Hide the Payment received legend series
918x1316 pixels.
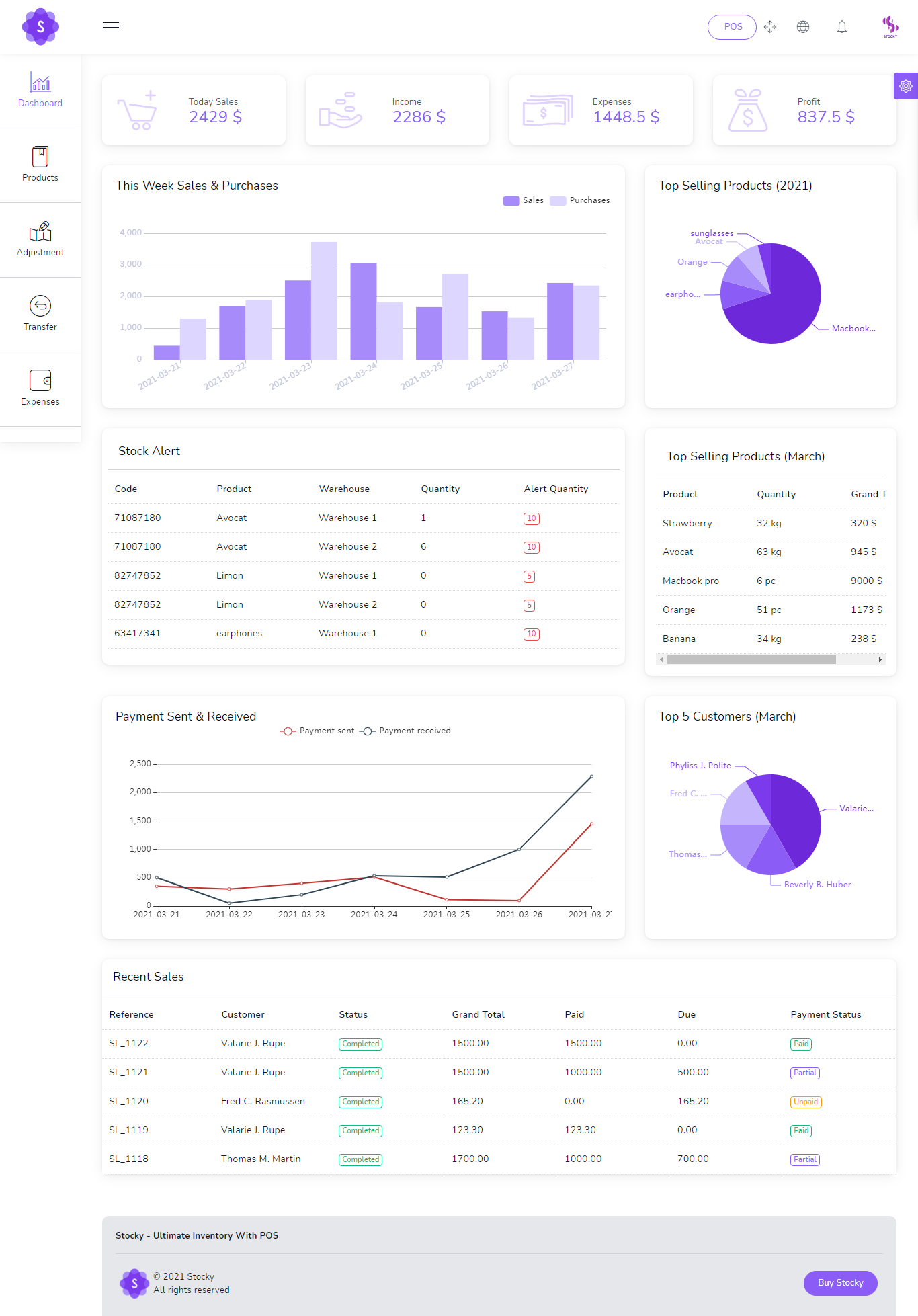click(x=405, y=731)
